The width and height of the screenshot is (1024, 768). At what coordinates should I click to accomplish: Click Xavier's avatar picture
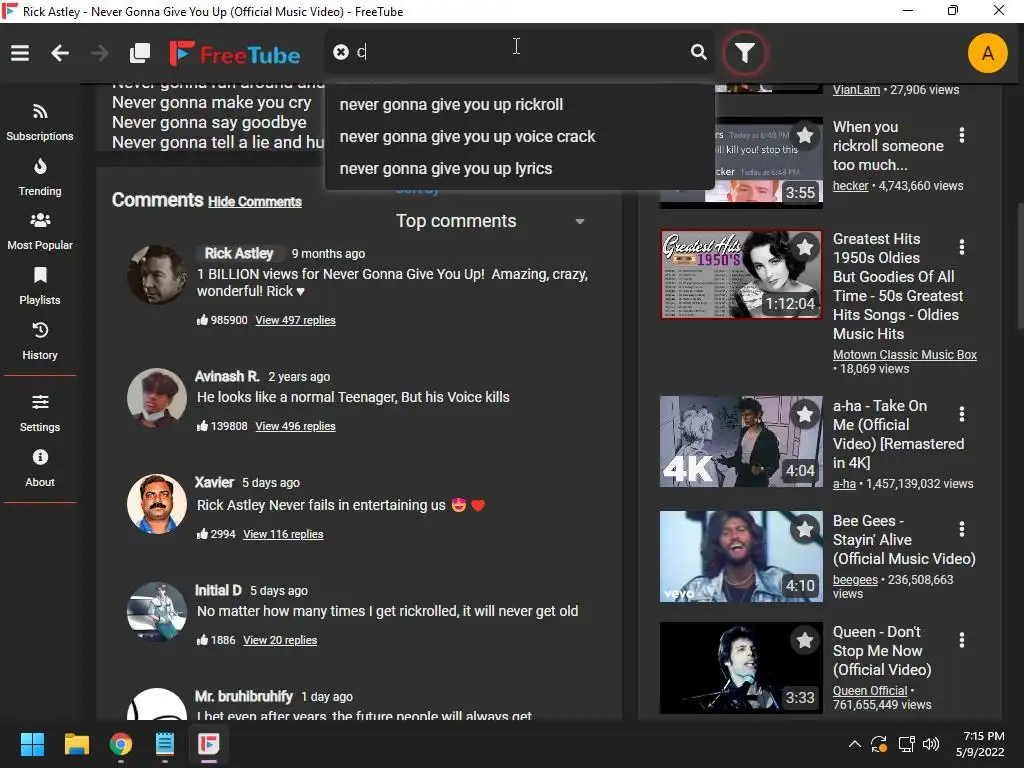(157, 504)
